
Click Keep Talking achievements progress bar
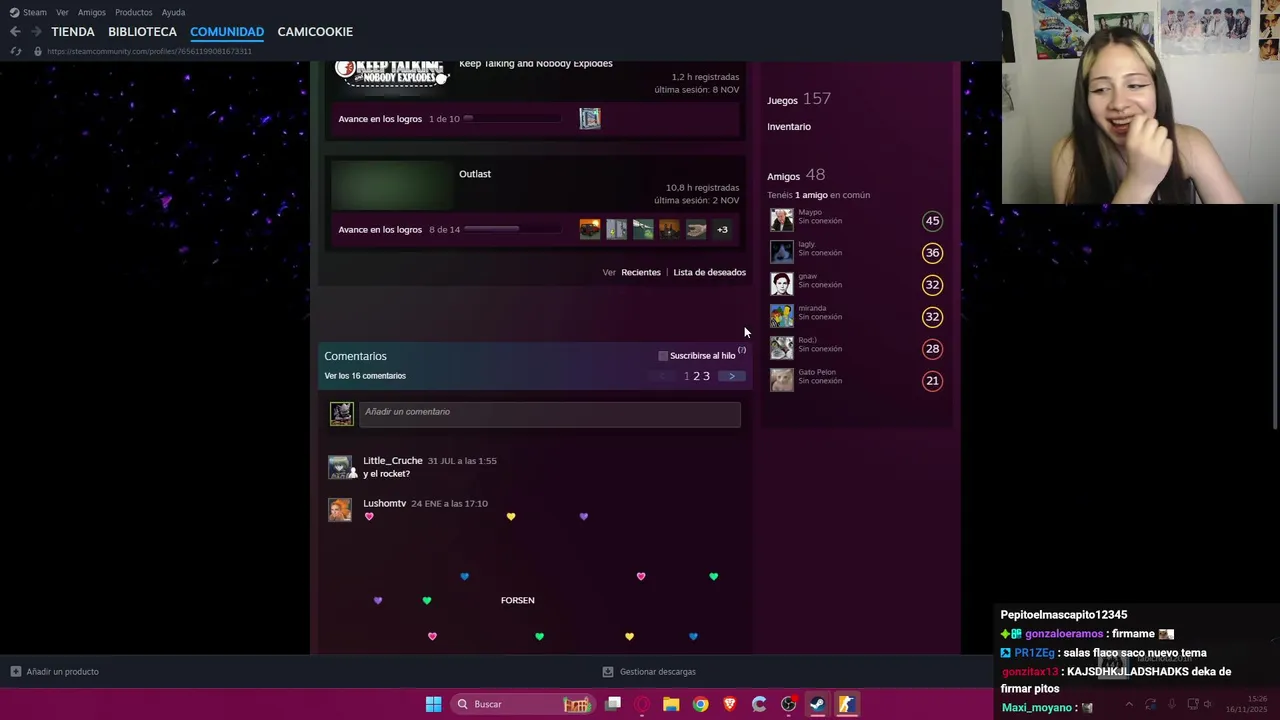coord(511,119)
